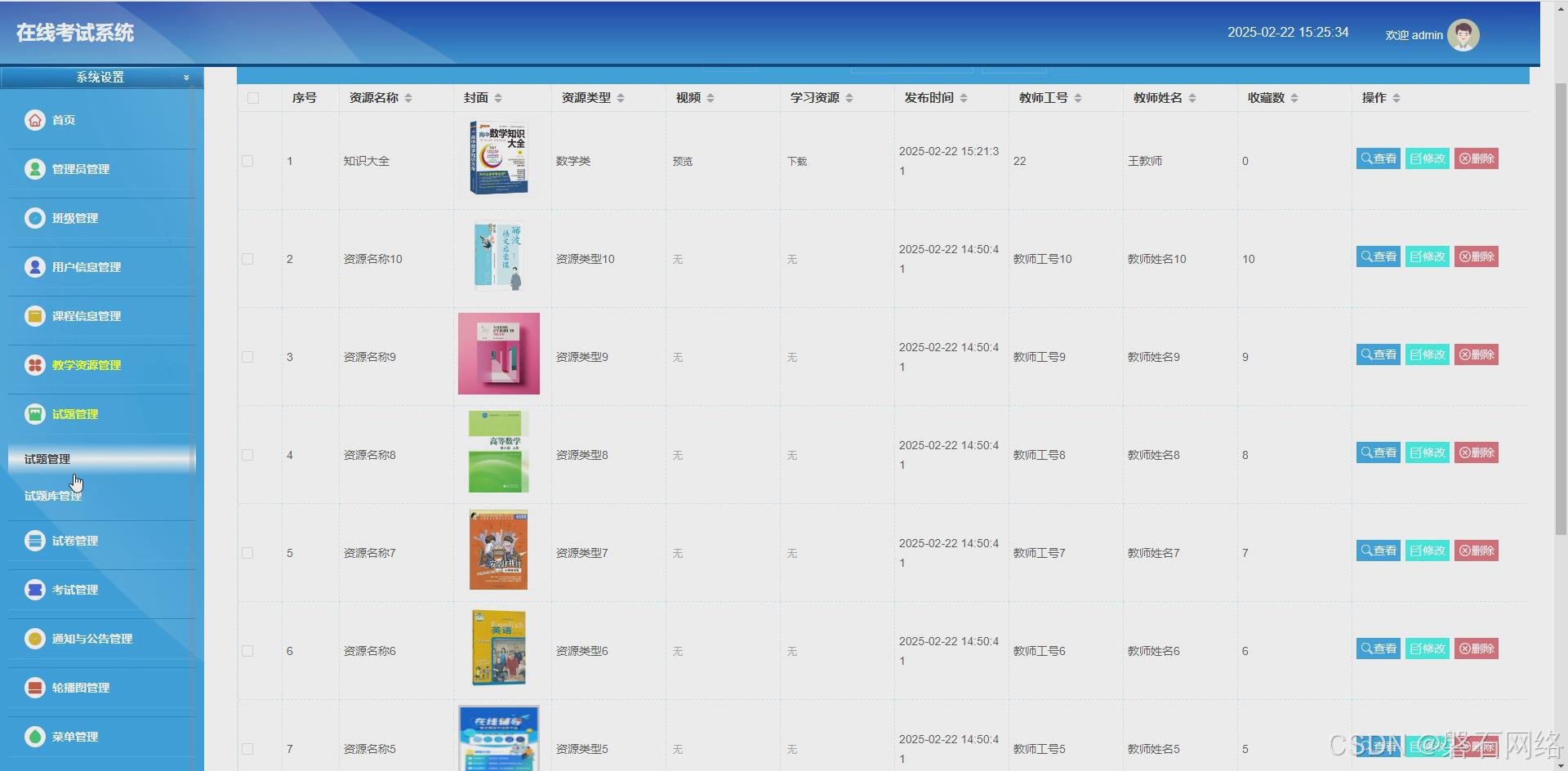The image size is (1568, 771).
Task: Click the home icon beside 首页
Action: pos(34,120)
